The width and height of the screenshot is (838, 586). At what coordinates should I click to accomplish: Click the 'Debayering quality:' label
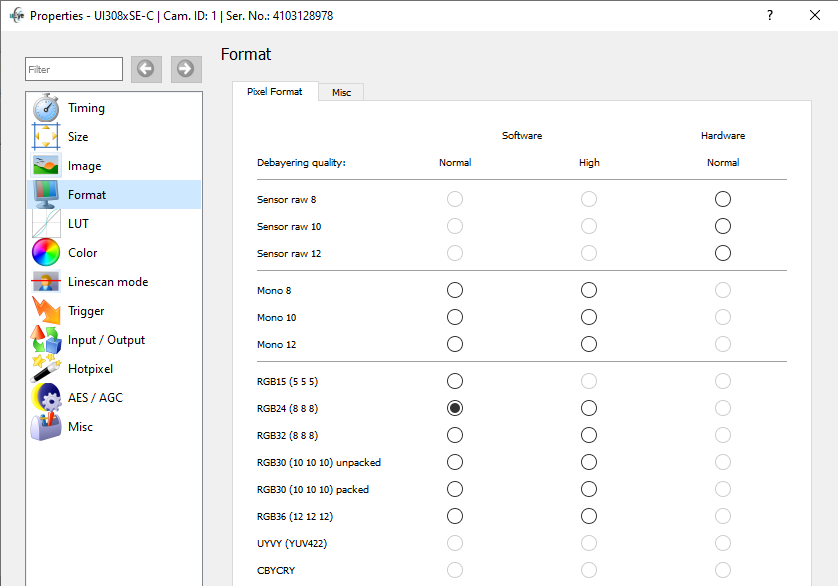pos(301,163)
